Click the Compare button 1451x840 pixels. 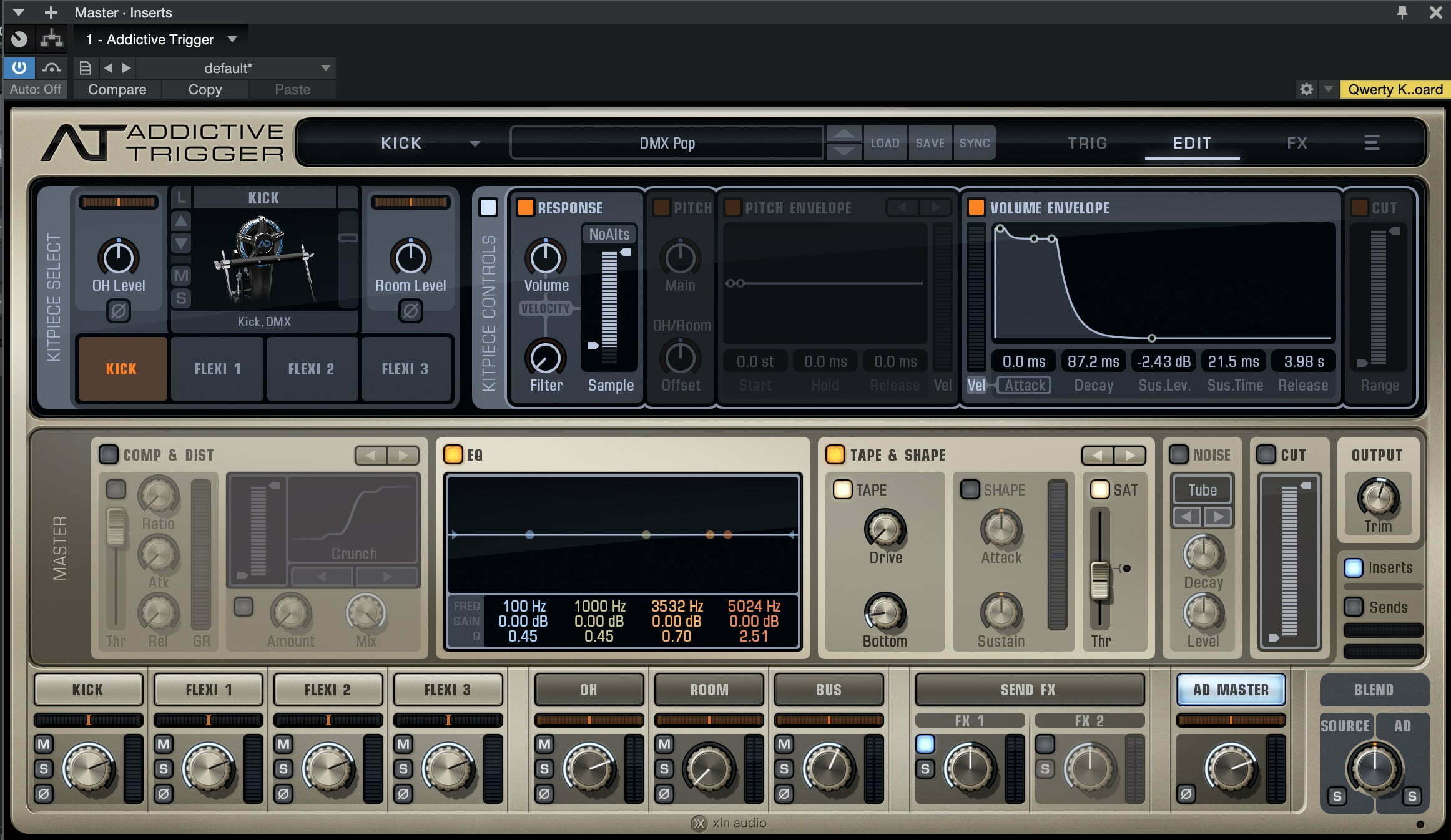point(117,89)
